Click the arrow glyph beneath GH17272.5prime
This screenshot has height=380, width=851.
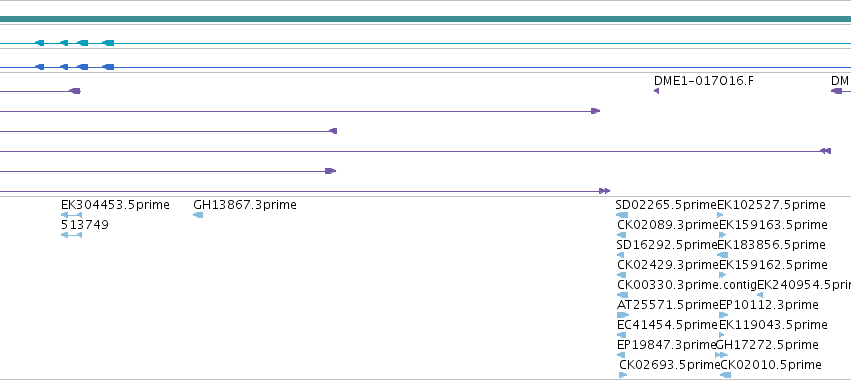[x=722, y=355]
